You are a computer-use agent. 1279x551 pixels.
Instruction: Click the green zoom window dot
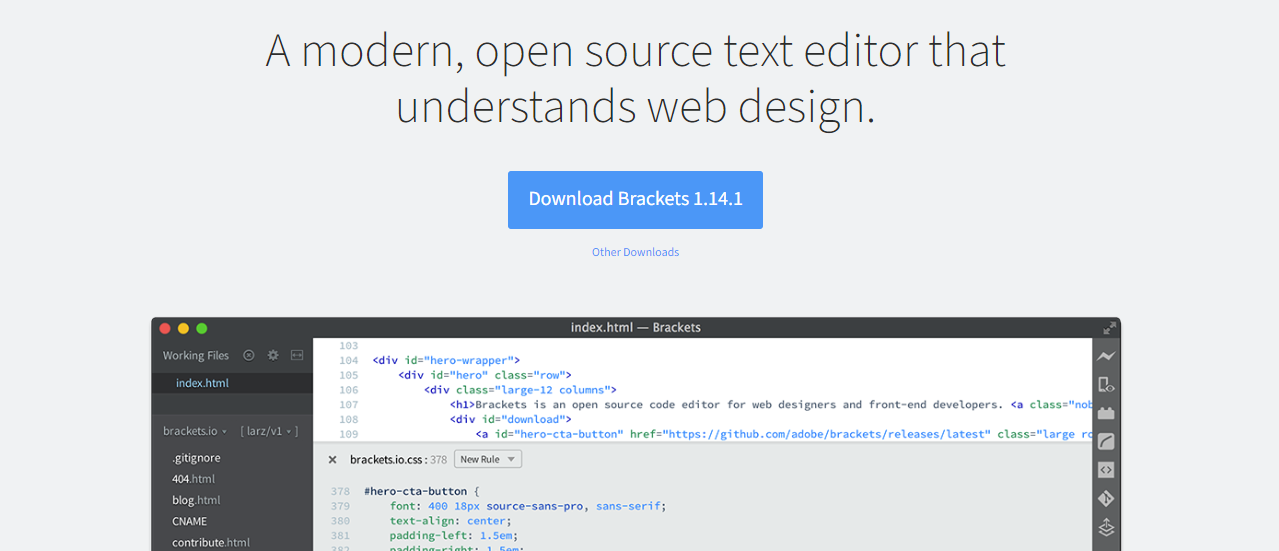(202, 328)
